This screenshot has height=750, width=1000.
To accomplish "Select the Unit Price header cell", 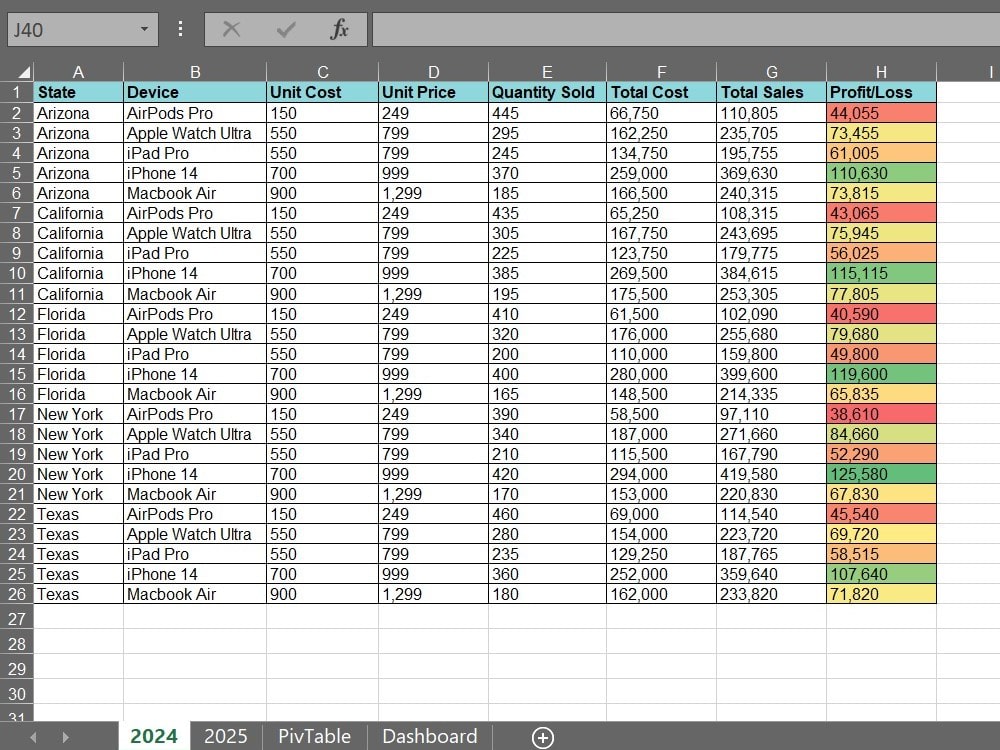I will (x=434, y=92).
